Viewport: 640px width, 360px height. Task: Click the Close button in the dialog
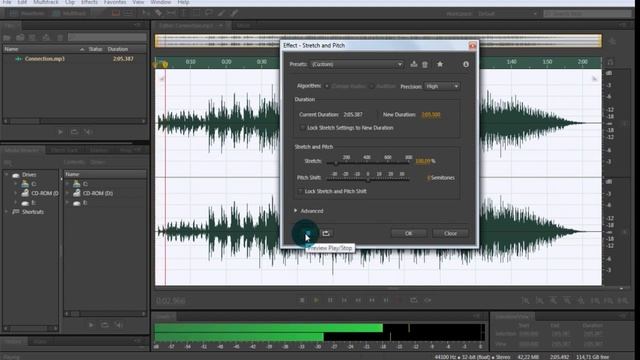pyautogui.click(x=450, y=233)
